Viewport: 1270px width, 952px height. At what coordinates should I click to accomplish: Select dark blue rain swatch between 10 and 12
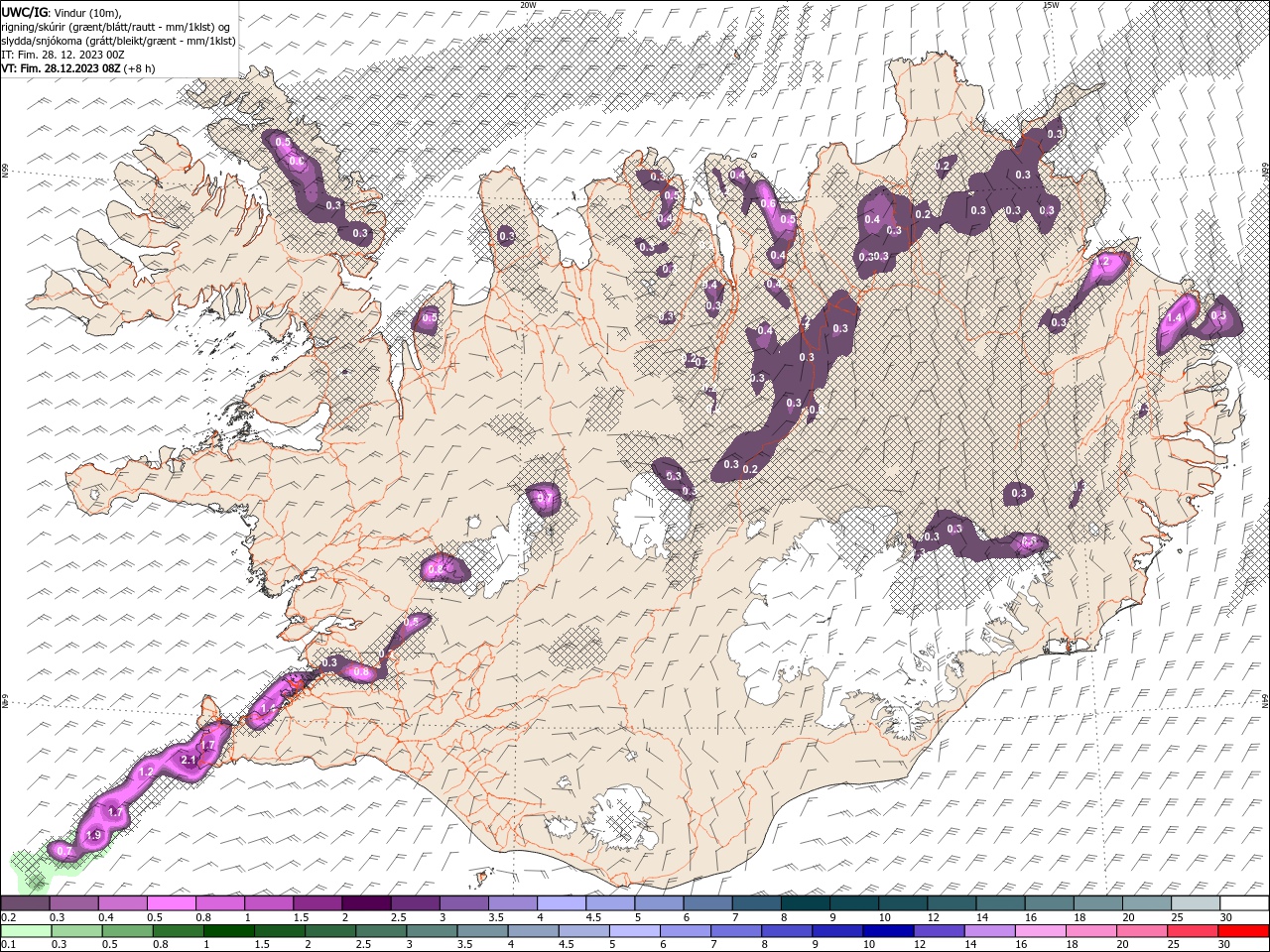889,931
